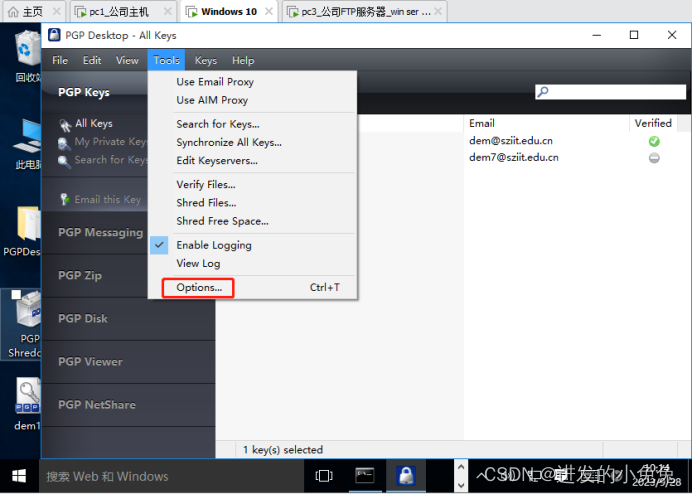
Task: Select the PGPDes folder desktop icon
Action: 22,232
